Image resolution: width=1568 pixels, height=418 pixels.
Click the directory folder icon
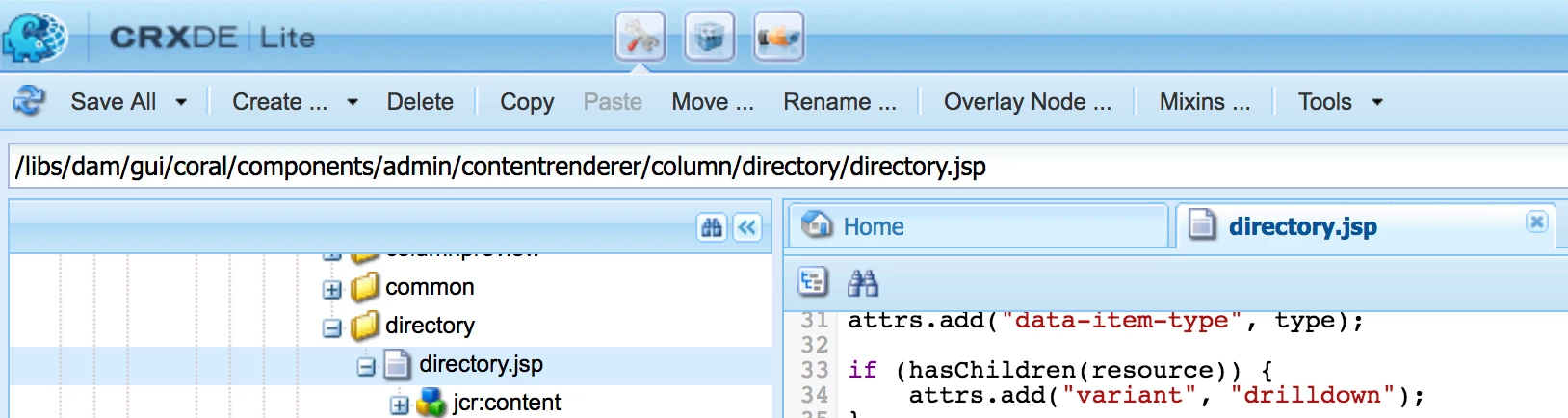coord(365,326)
